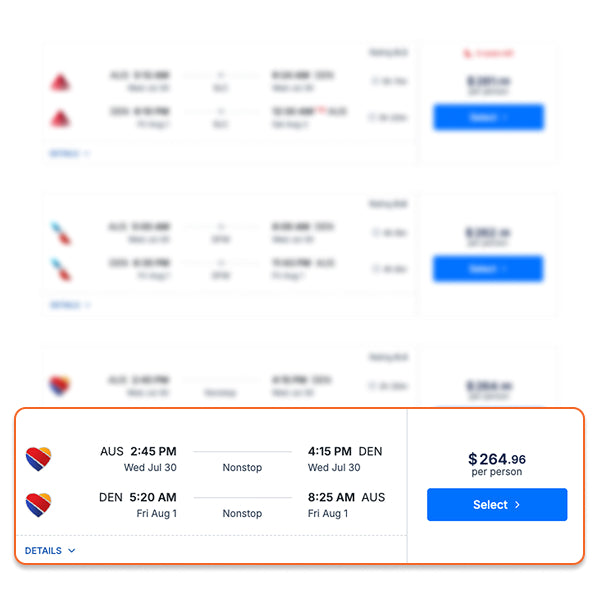600x600 pixels.
Task: Click American Airlines logo on second card's return flight
Action: pos(61,269)
